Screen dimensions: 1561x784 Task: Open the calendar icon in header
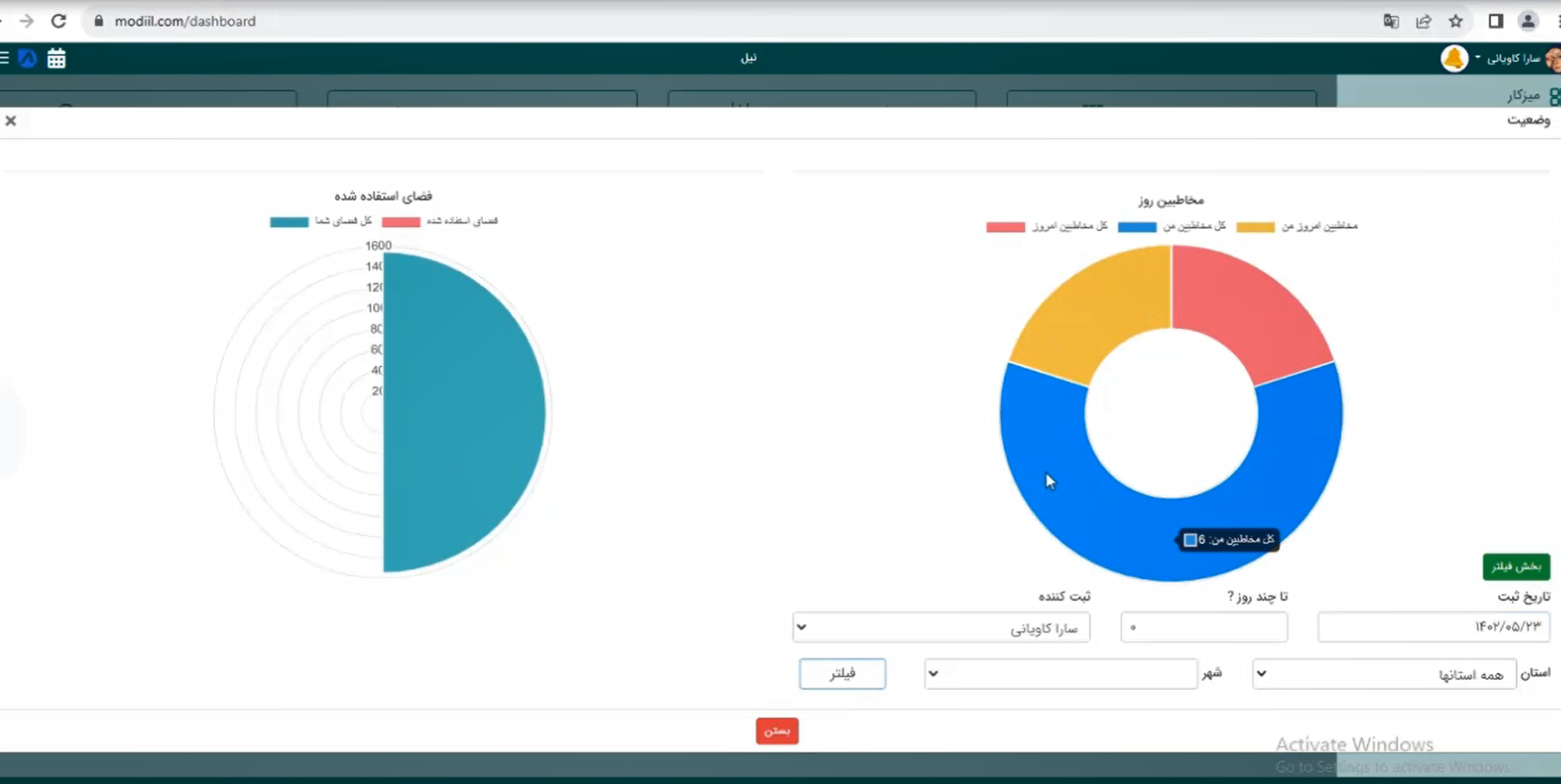pos(56,59)
